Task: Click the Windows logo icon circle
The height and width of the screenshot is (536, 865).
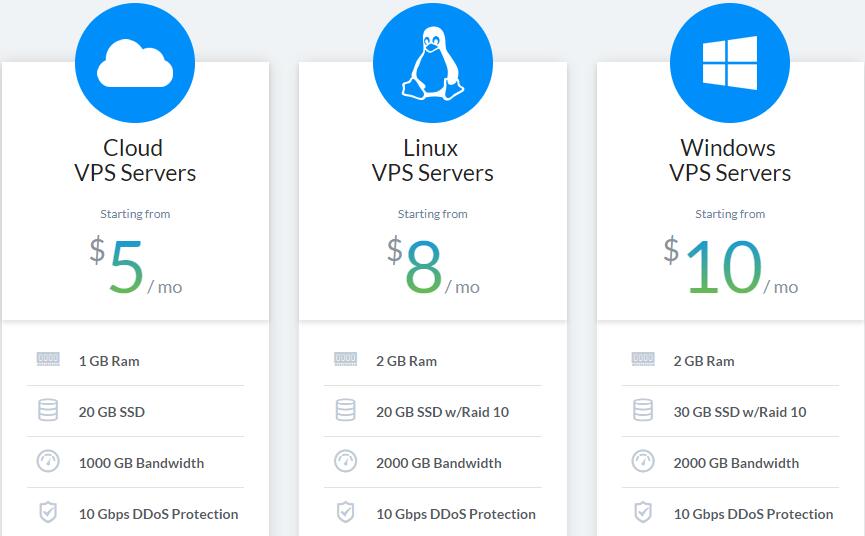Action: [x=730, y=63]
